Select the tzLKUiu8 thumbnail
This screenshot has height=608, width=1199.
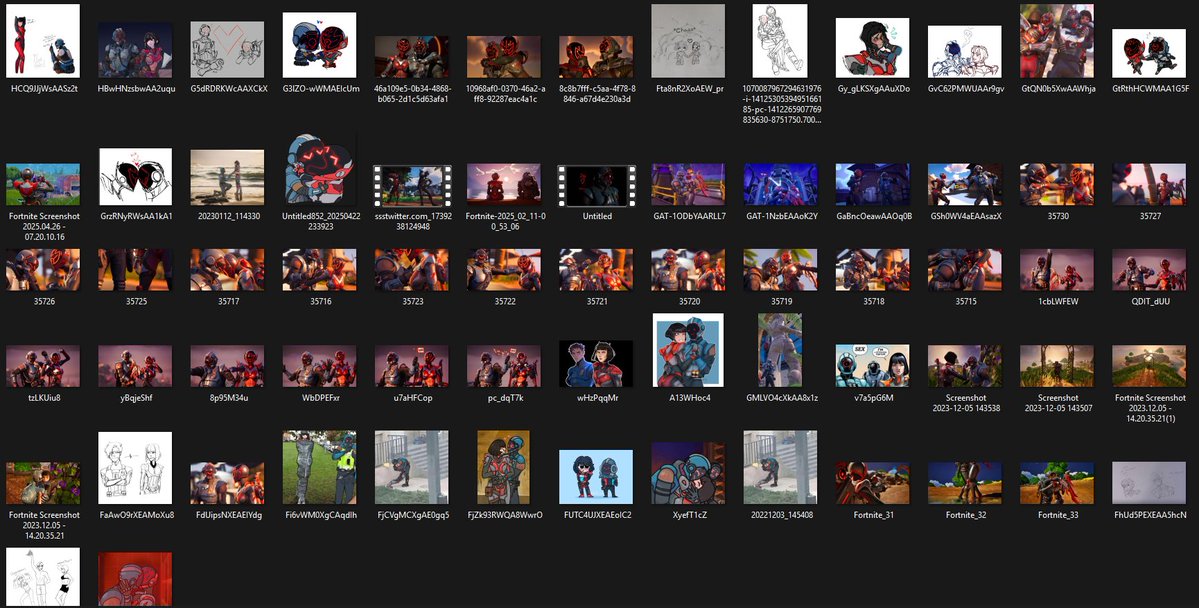(x=43, y=366)
